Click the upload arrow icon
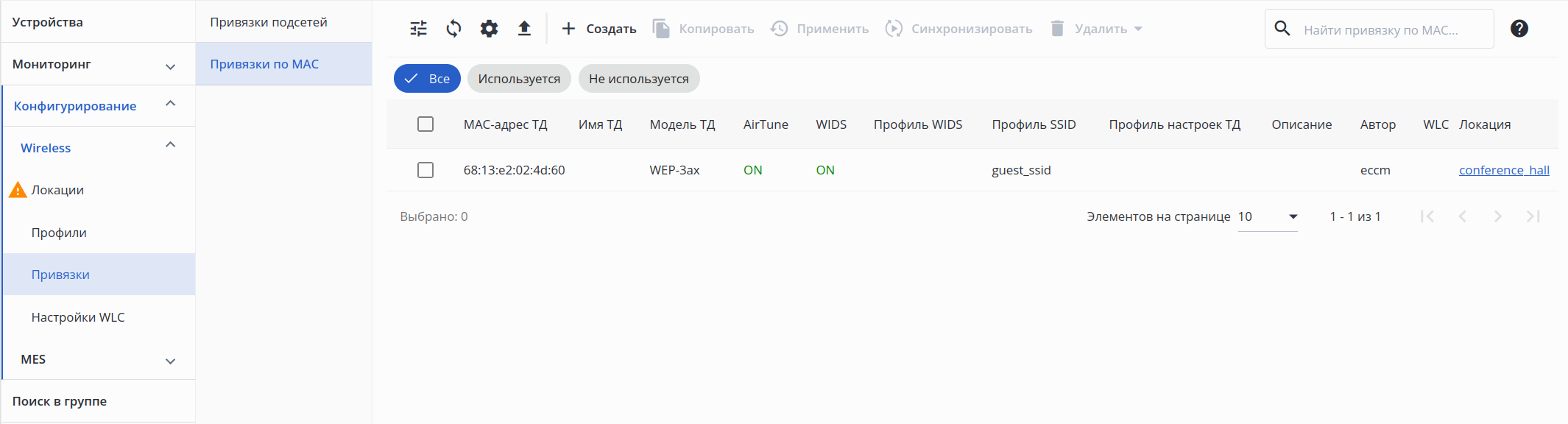 pyautogui.click(x=524, y=29)
